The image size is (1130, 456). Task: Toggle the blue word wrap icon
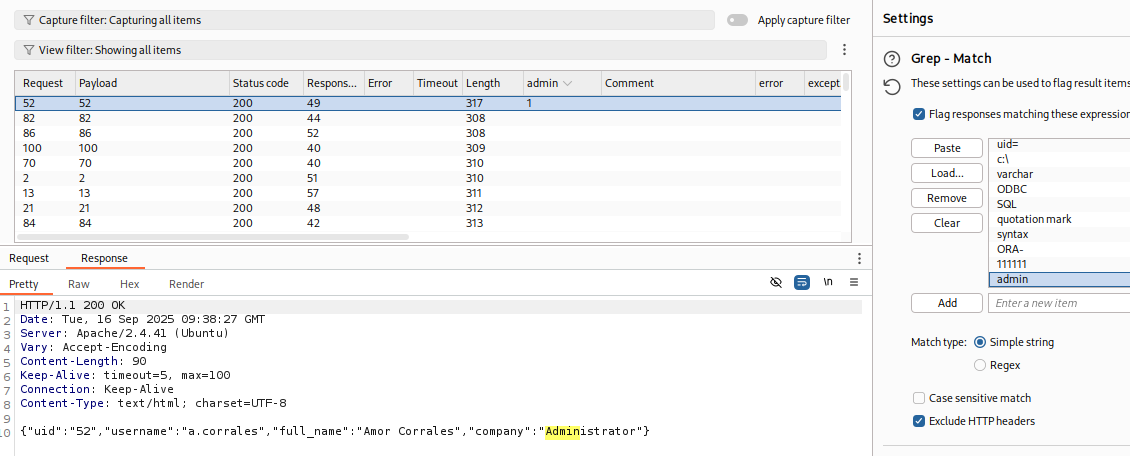click(x=802, y=283)
